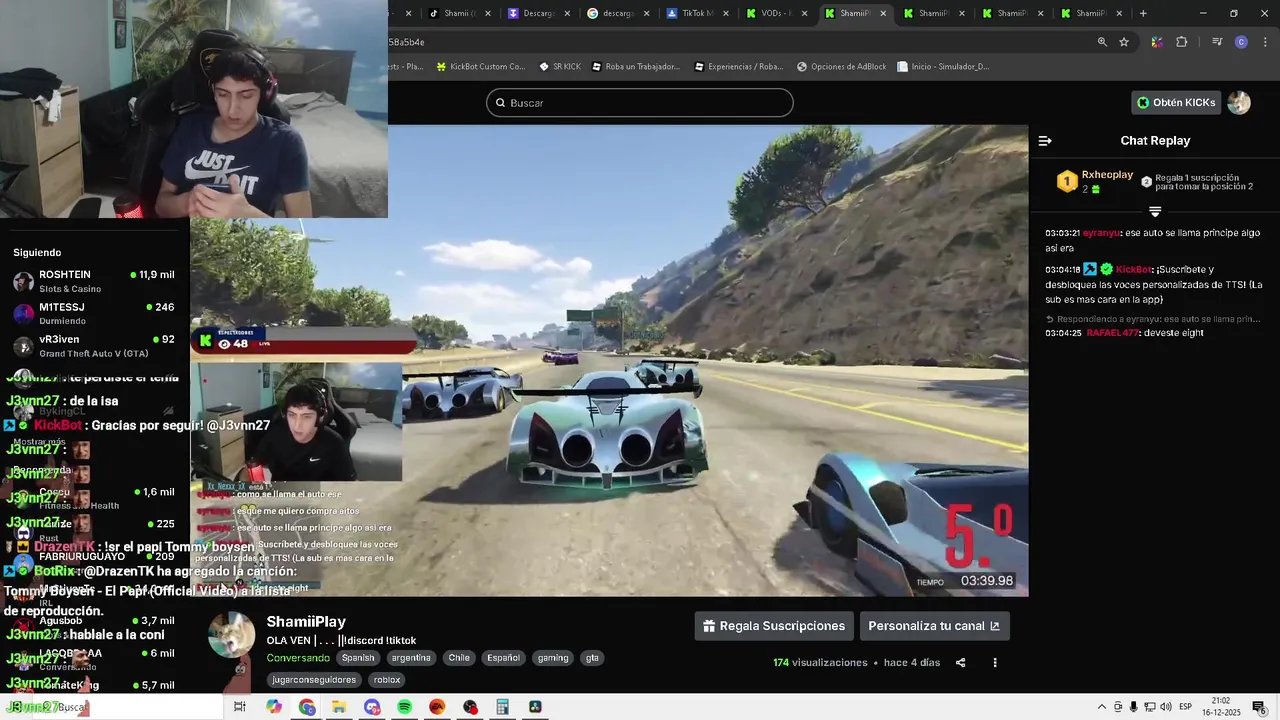Click the microphone icon in system tray
The width and height of the screenshot is (1280, 720).
click(1133, 707)
